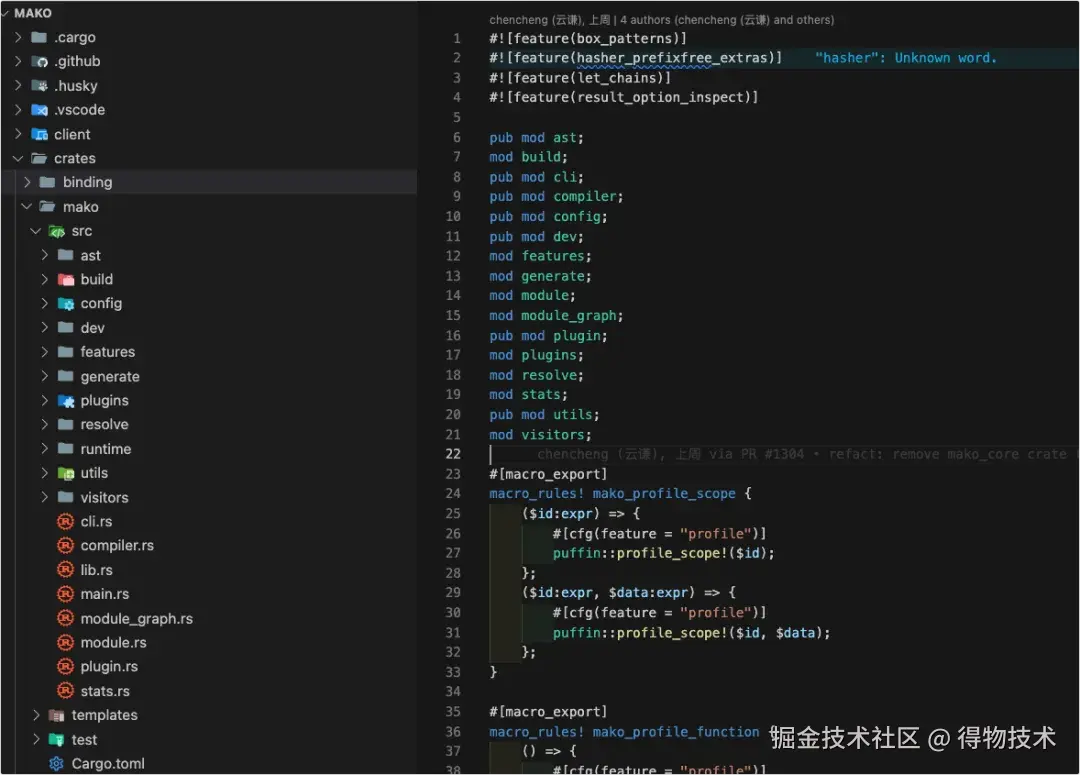Expand the .cargo folder chevron
Image resolution: width=1080 pixels, height=775 pixels.
coord(19,37)
